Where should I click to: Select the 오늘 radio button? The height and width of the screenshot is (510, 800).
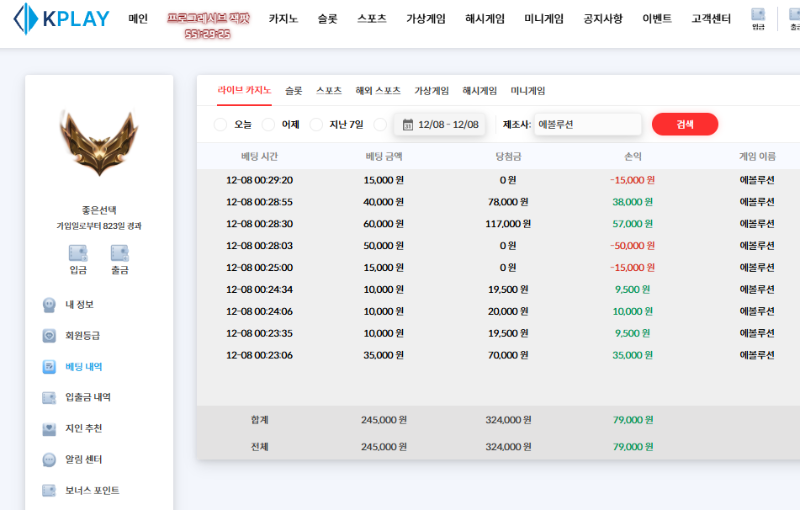coord(220,124)
